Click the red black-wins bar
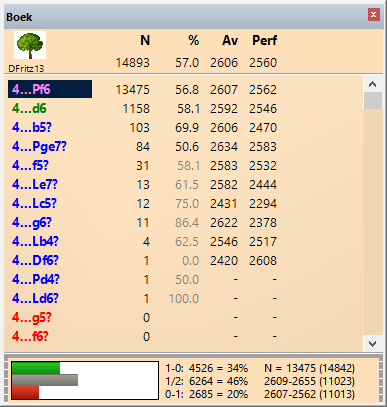This screenshot has width=387, height=407. pos(25,392)
